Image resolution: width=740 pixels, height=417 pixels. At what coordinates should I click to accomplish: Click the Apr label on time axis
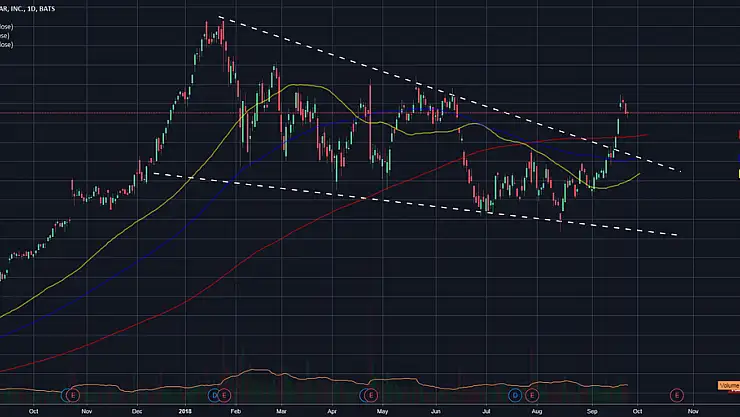[331, 410]
